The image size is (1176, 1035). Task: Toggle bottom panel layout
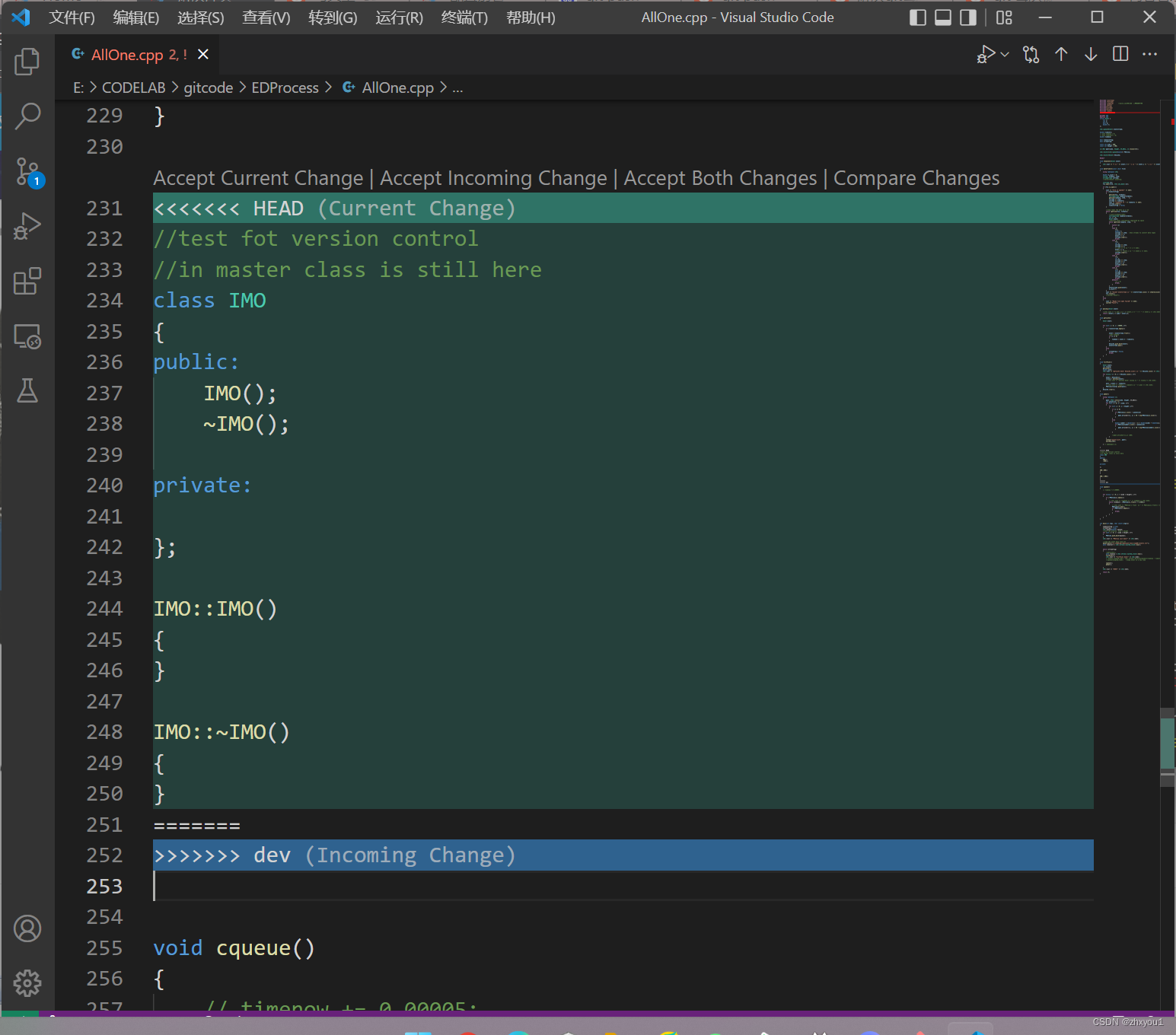[943, 18]
